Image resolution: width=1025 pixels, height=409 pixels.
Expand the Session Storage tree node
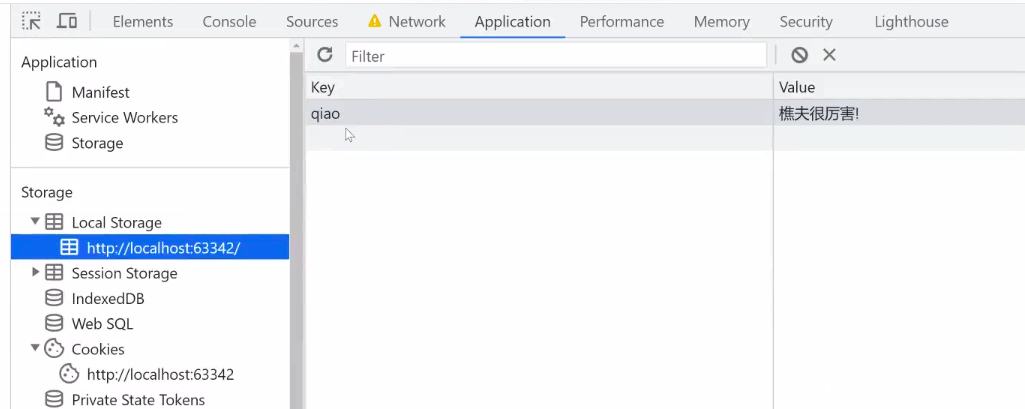pyautogui.click(x=36, y=273)
